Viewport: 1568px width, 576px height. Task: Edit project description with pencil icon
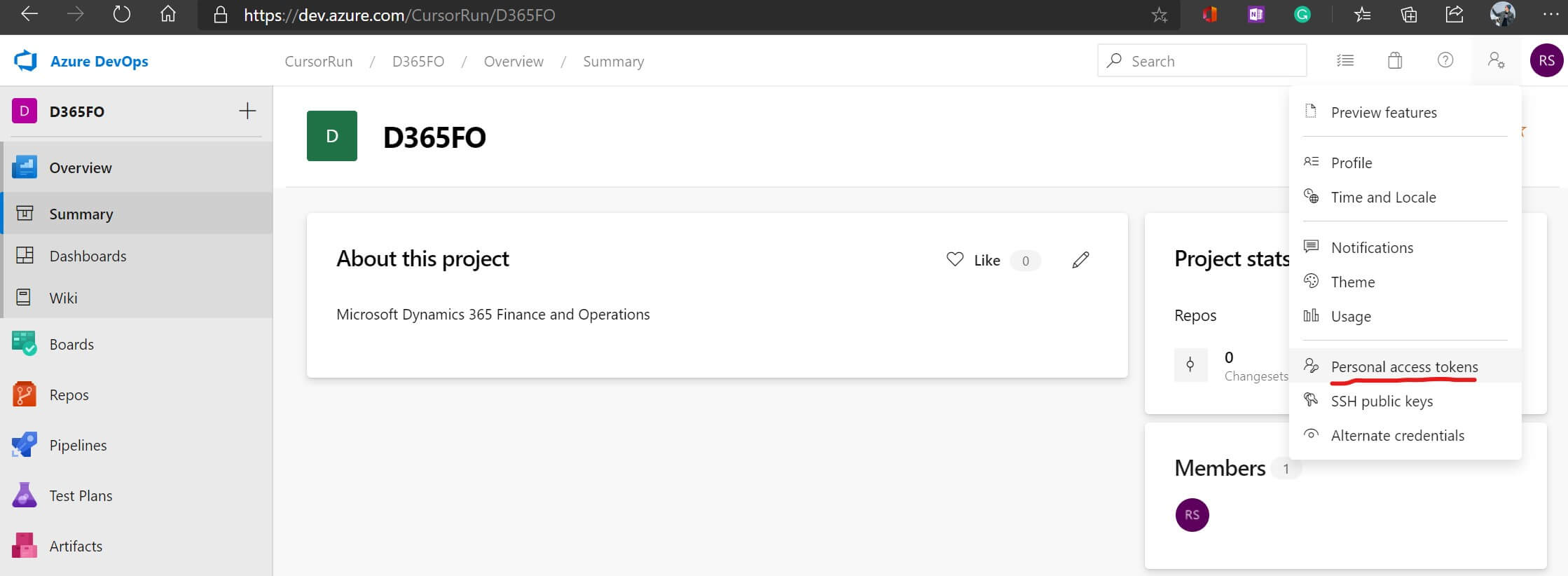[1080, 260]
